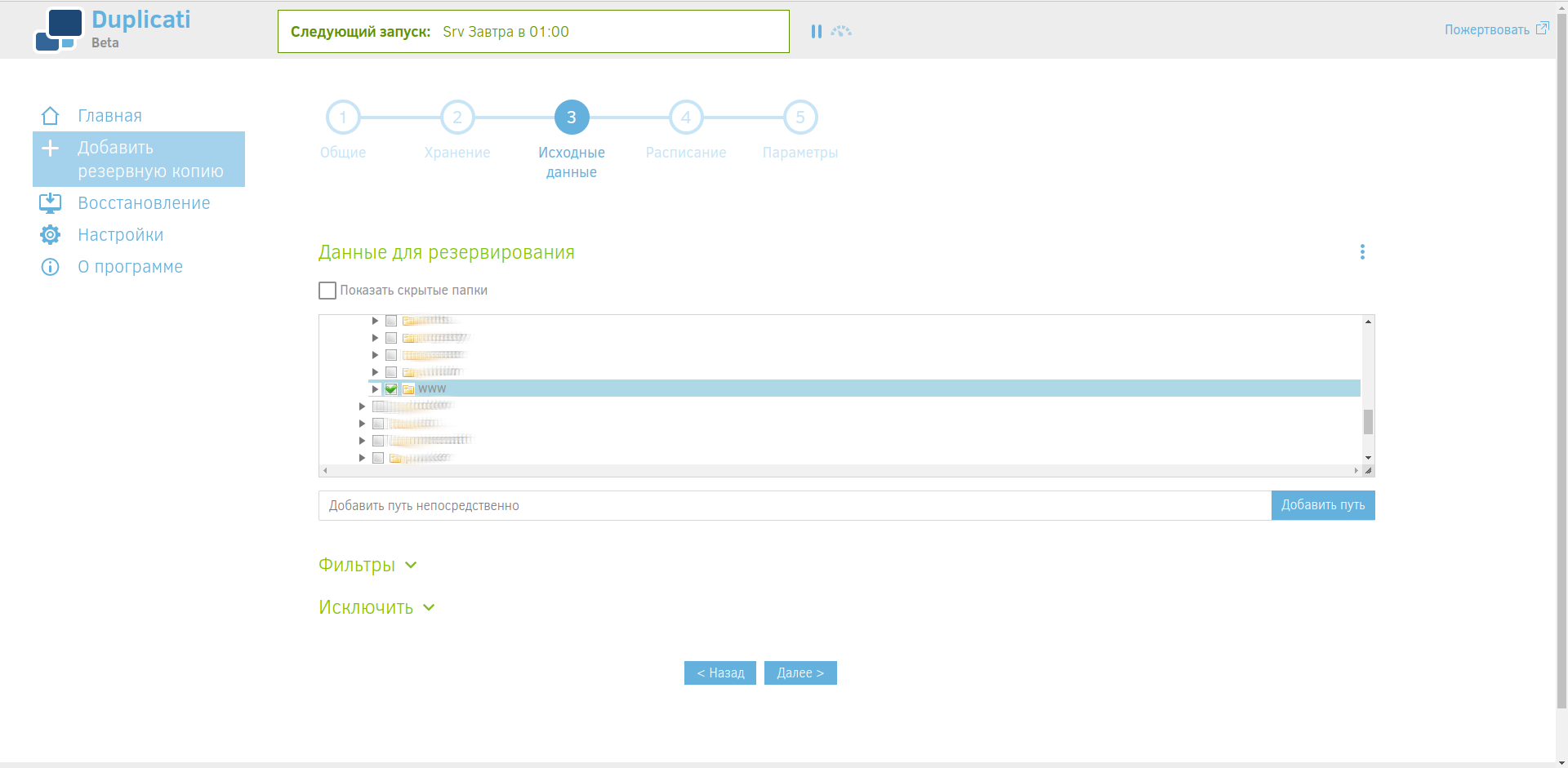The image size is (1568, 768).
Task: Click the Главная house icon
Action: 50,116
